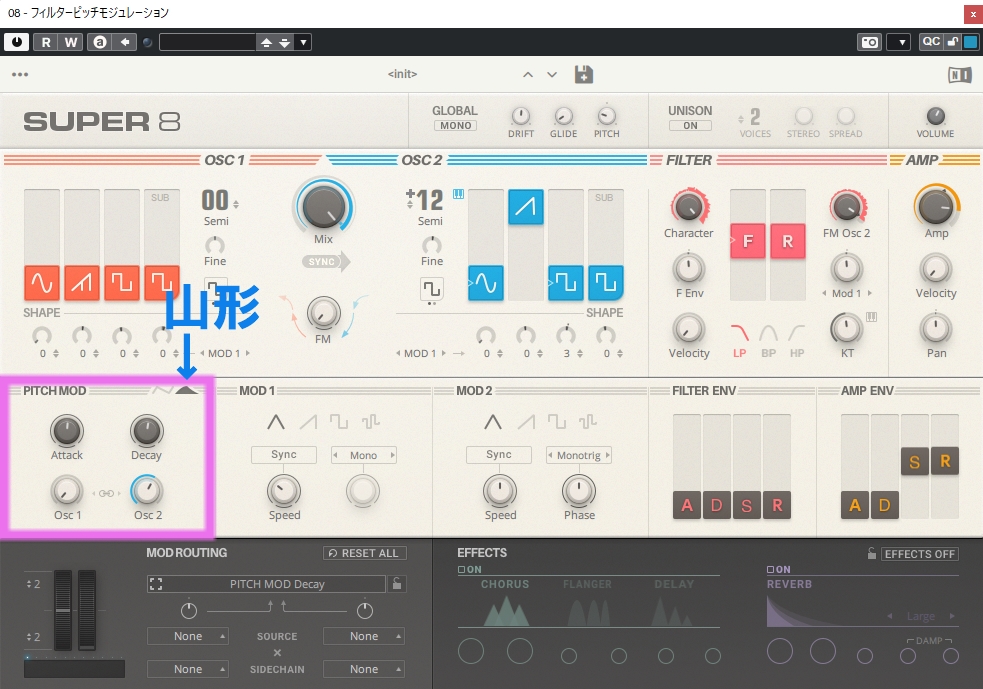983x689 pixels.
Task: Click the OSC sync arrow icon
Action: 326,262
